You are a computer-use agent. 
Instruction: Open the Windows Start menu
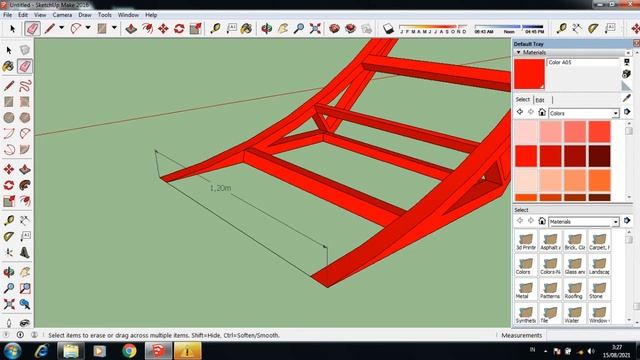[x=12, y=351]
